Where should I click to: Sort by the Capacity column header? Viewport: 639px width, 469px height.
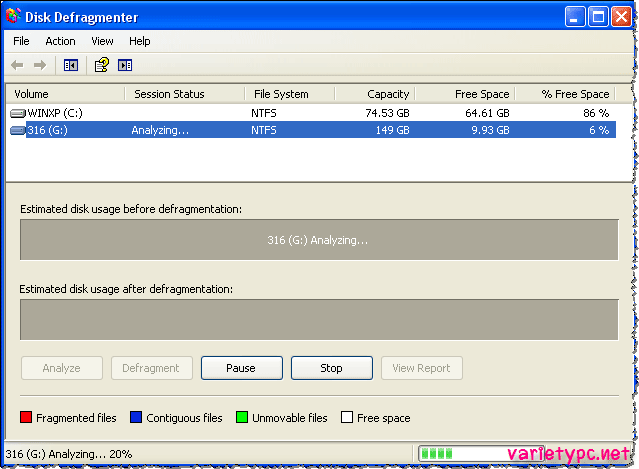[375, 94]
